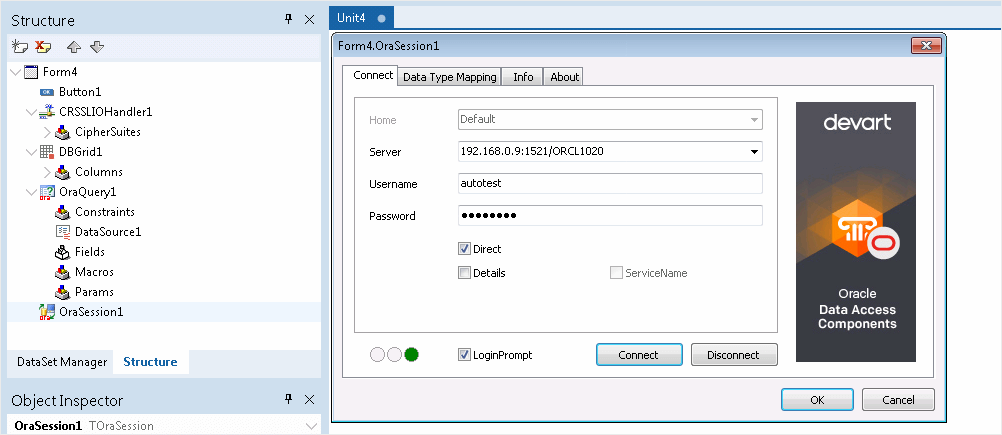This screenshot has width=1002, height=435.
Task: Uncheck the Direct checkbox
Action: [465, 249]
